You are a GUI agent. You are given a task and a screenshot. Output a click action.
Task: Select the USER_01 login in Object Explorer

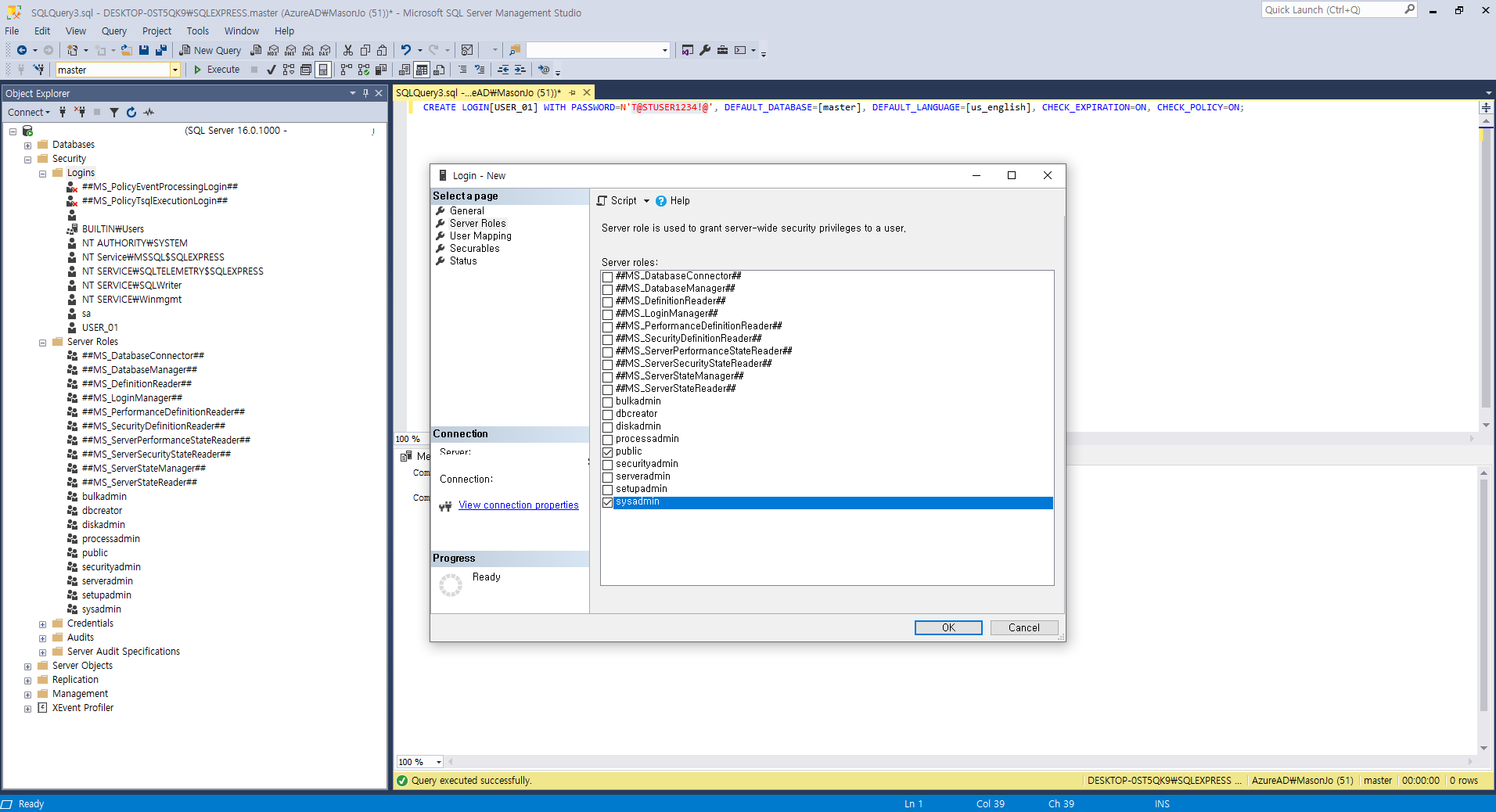pyautogui.click(x=100, y=328)
